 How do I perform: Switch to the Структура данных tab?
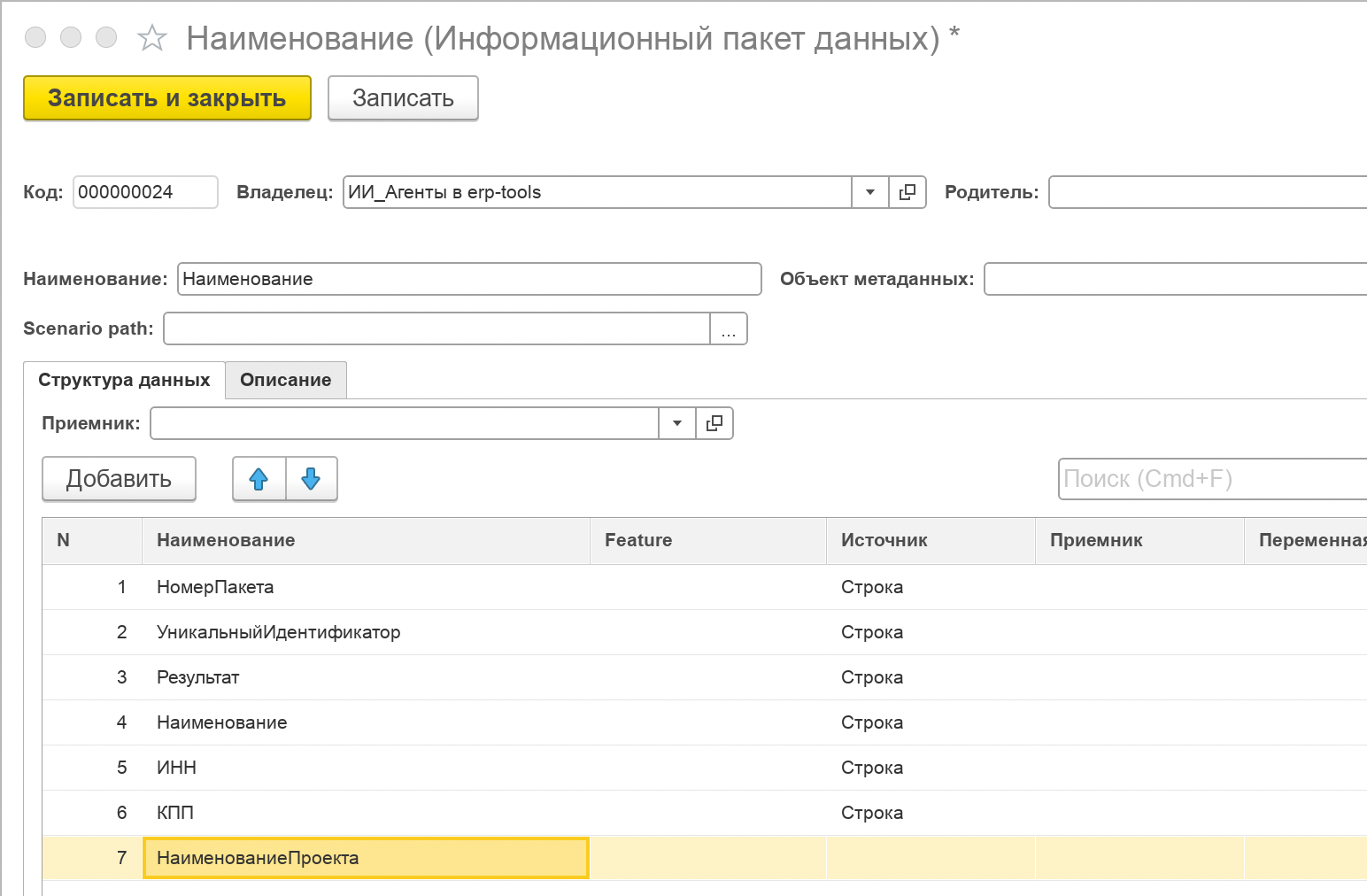(x=124, y=380)
